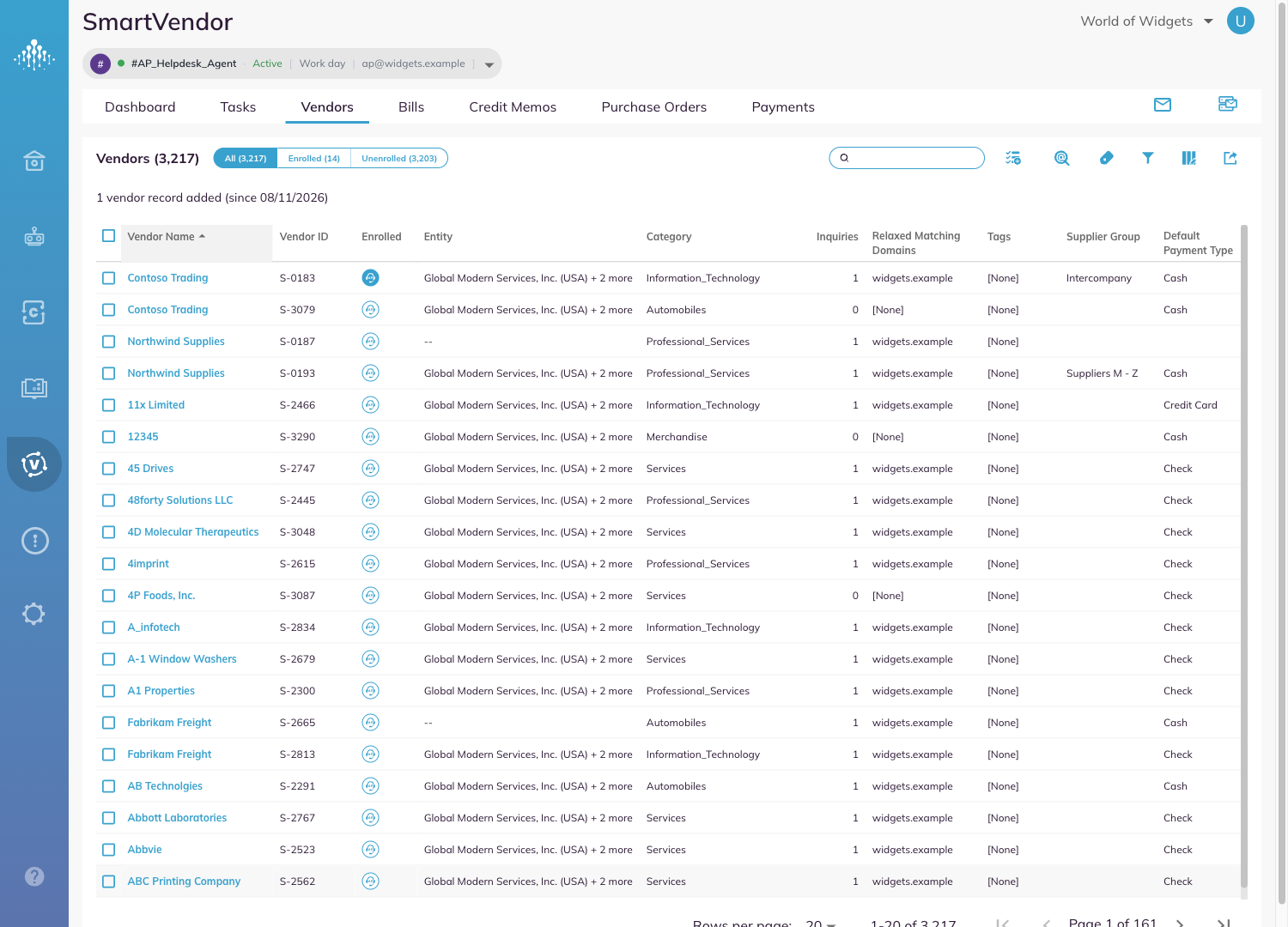Screen dimensions: 1288x927
Task: Open Abbott Laboratories vendor link
Action: point(177,818)
